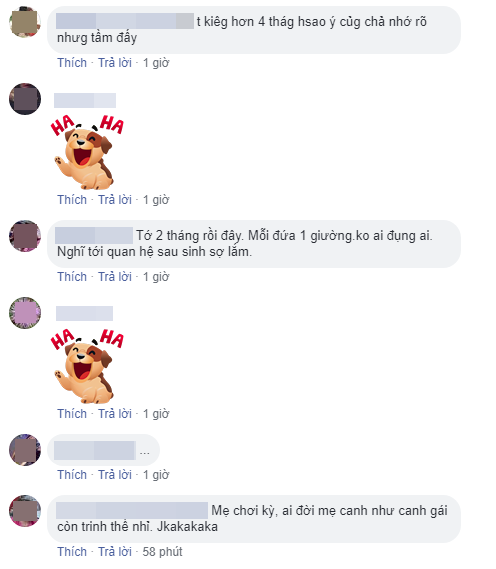
Task: Click blurred commenter name above second dog sticker
Action: (x=84, y=314)
